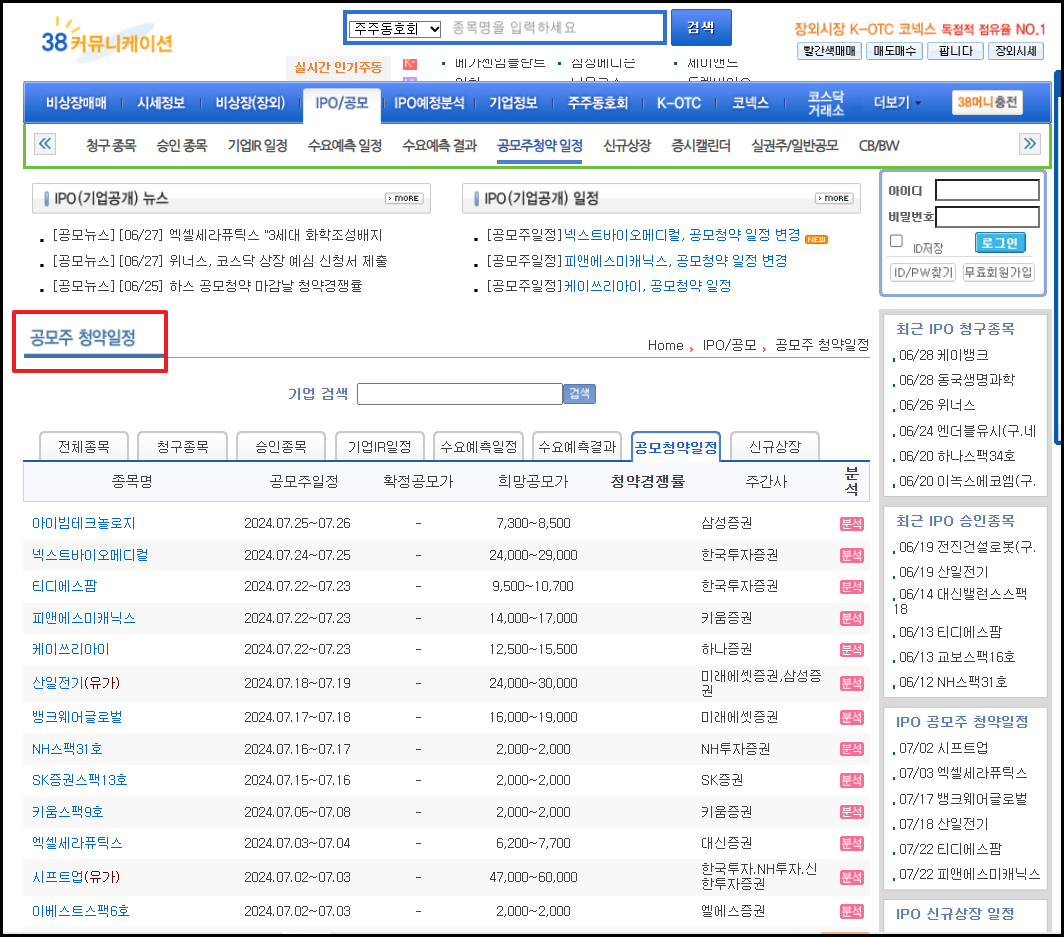Click the 분석 icon for 티디에스팜 row
The image size is (1064, 937).
[852, 587]
